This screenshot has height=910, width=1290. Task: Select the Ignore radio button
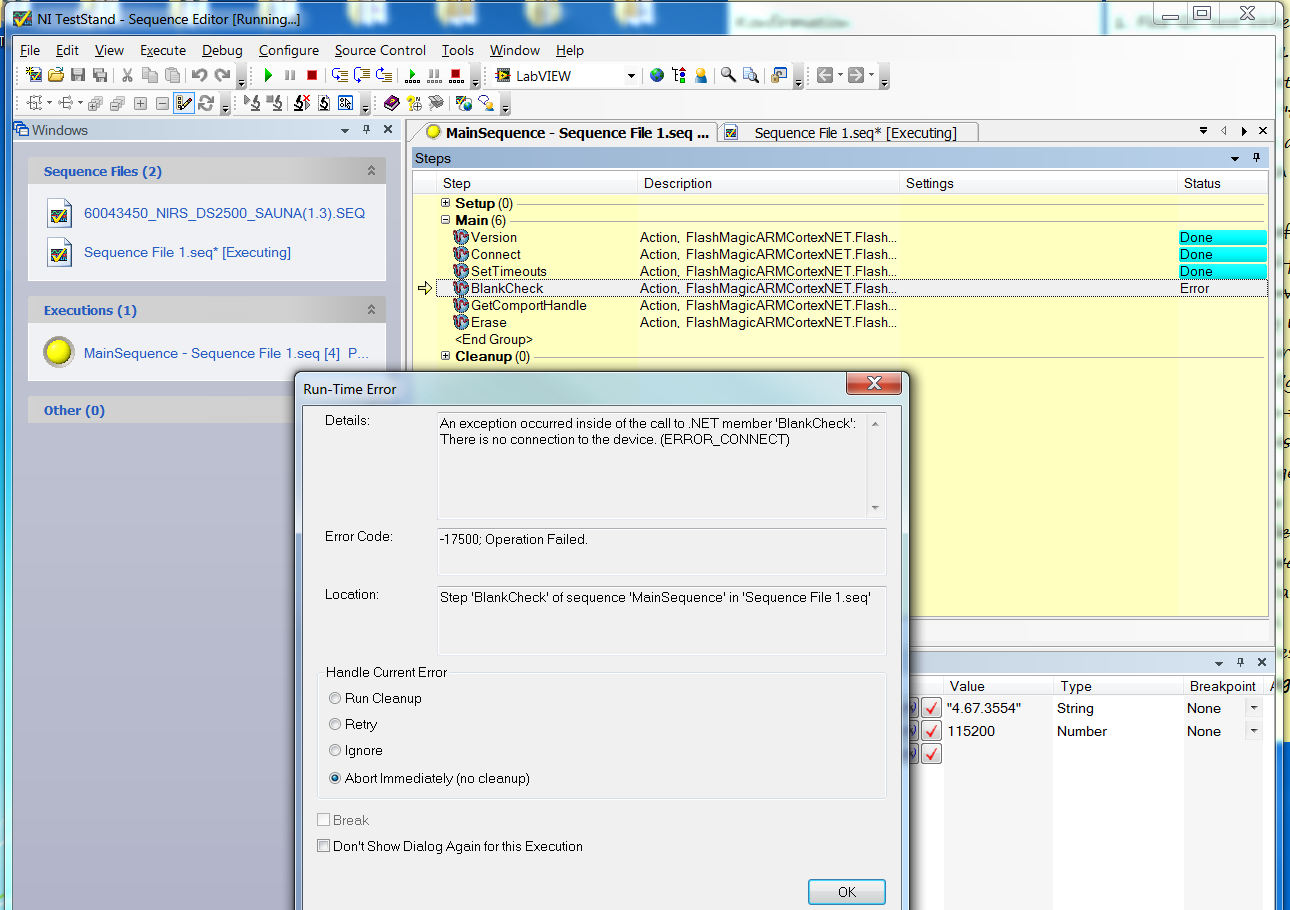pyautogui.click(x=335, y=750)
